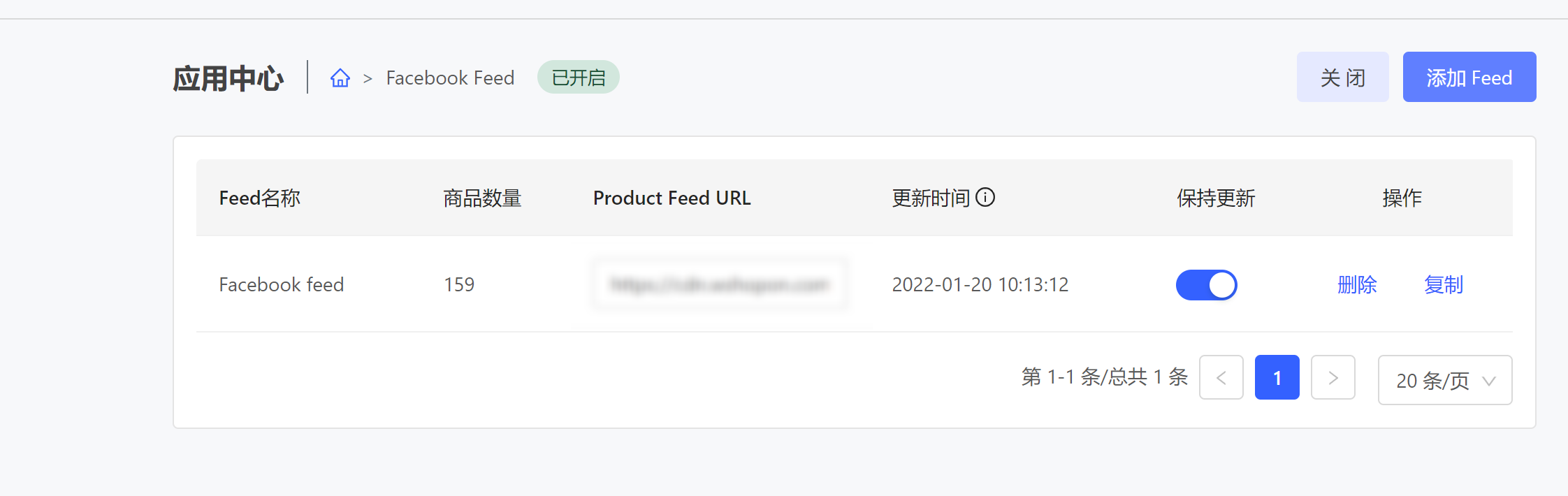
Task: Toggle the 保持更新 switch for Facebook feed
Action: 1206,285
